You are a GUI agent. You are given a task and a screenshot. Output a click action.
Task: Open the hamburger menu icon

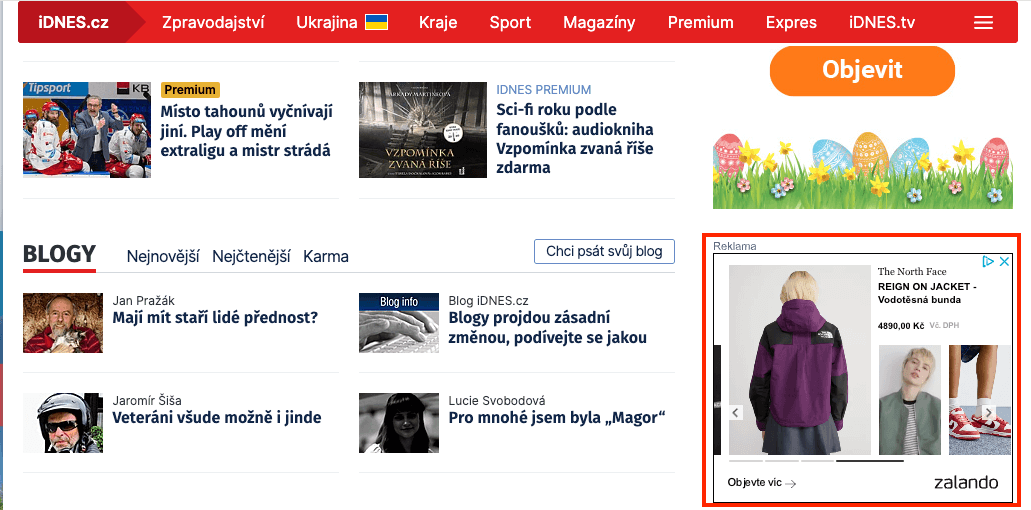983,23
